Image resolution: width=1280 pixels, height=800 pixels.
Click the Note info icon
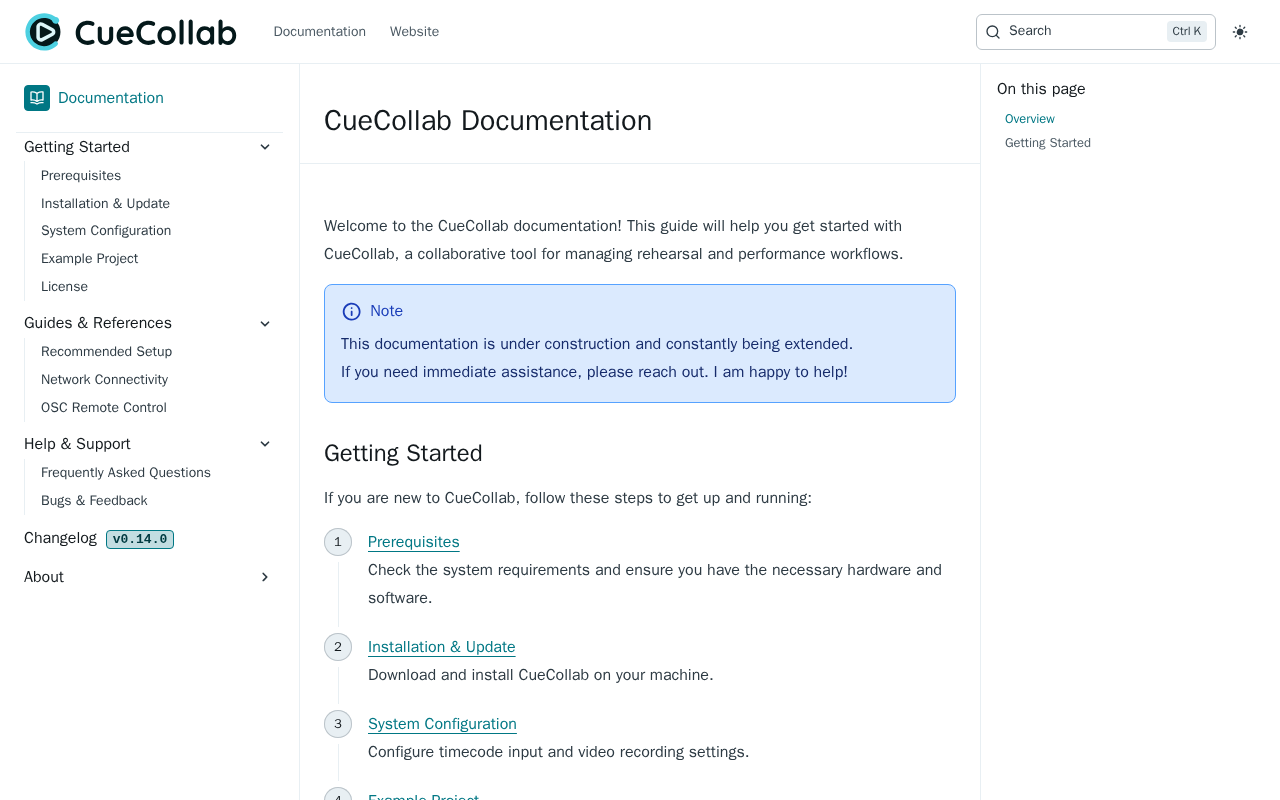[351, 312]
